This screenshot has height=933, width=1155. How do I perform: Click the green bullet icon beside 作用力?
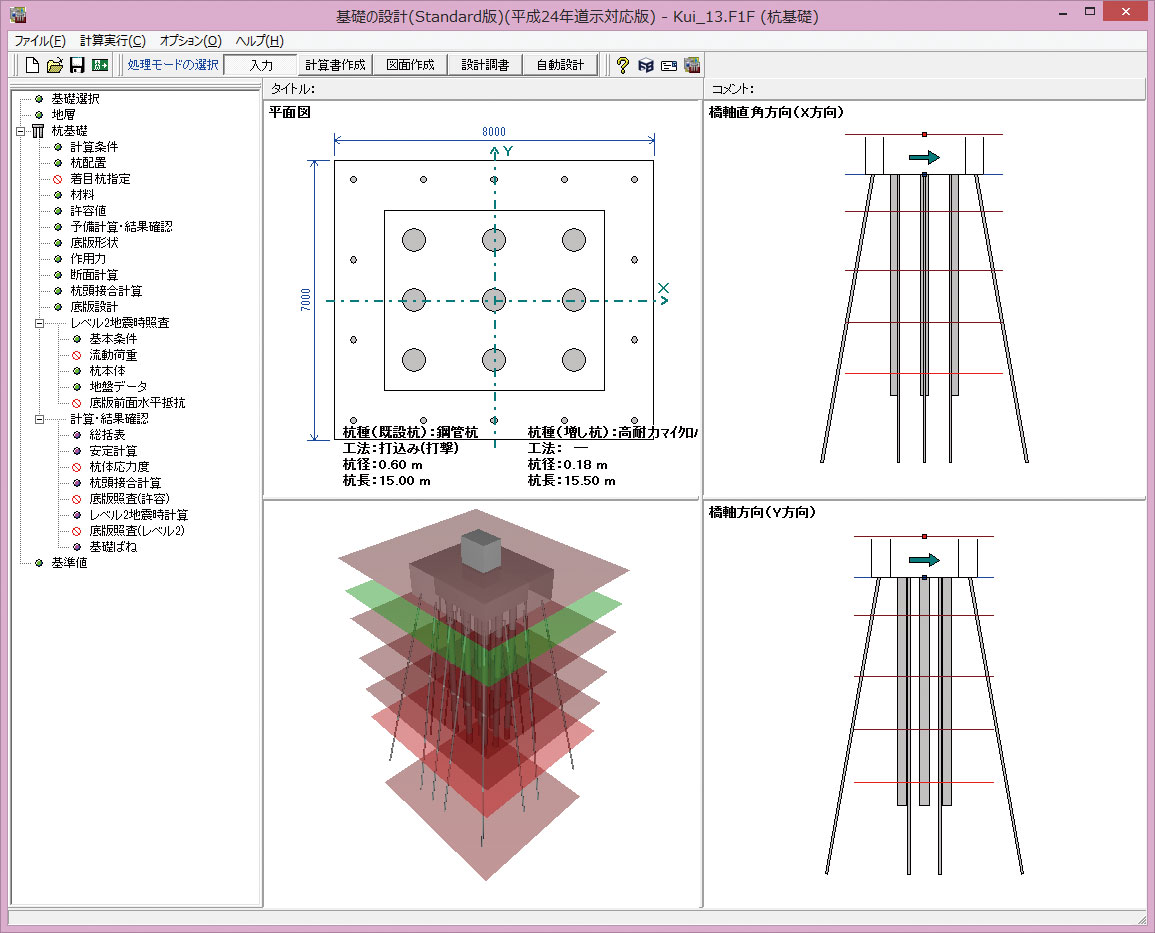point(57,259)
